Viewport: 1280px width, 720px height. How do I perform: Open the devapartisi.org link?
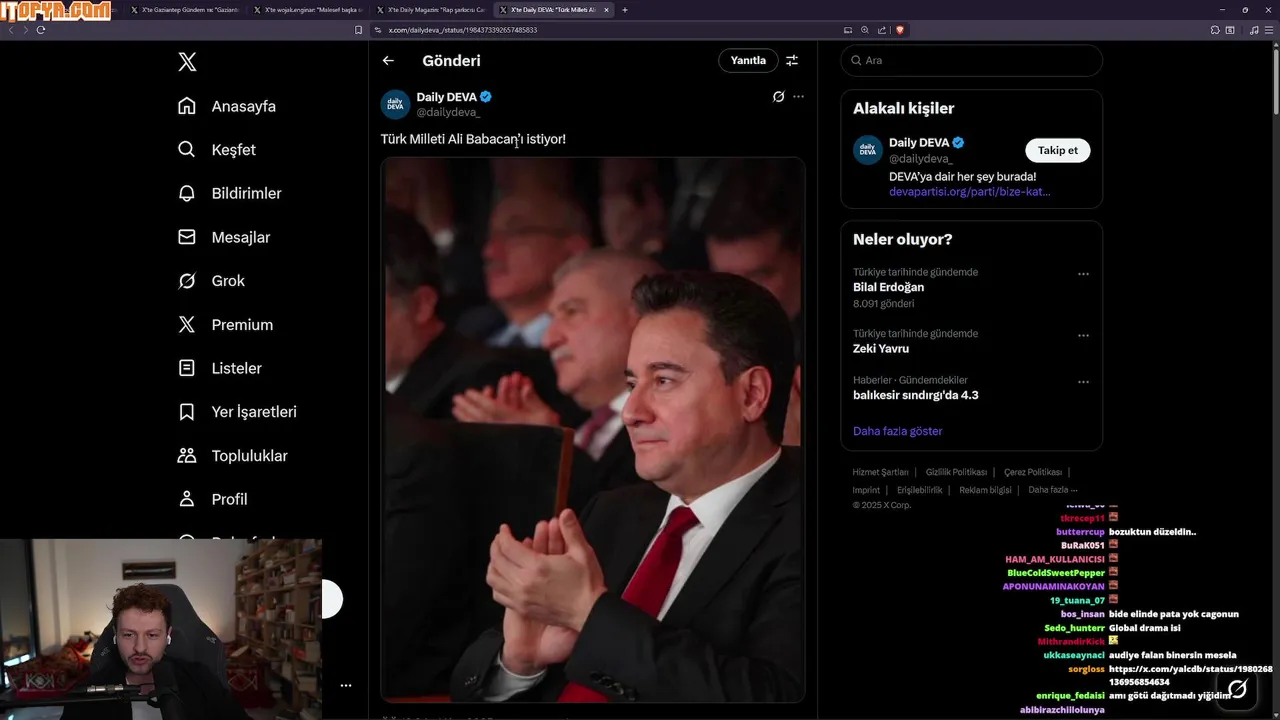pos(970,191)
